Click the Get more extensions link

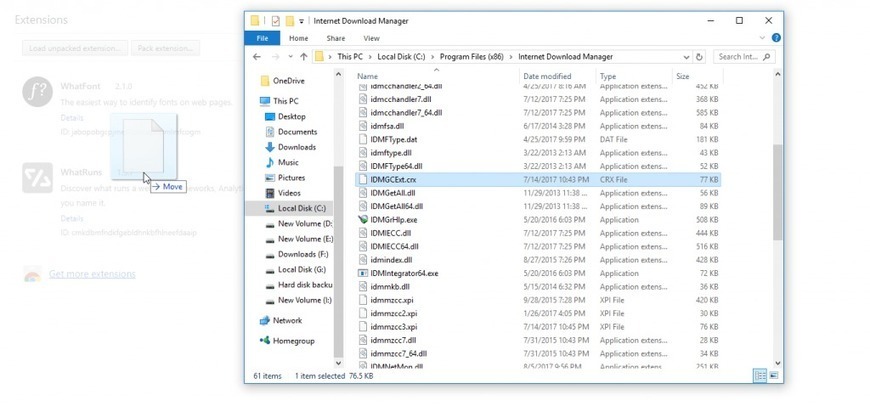90,274
